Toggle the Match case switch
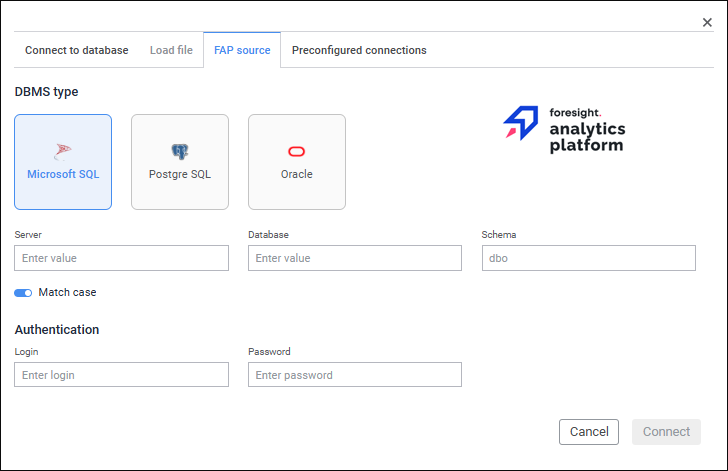This screenshot has height=471, width=728. (23, 293)
